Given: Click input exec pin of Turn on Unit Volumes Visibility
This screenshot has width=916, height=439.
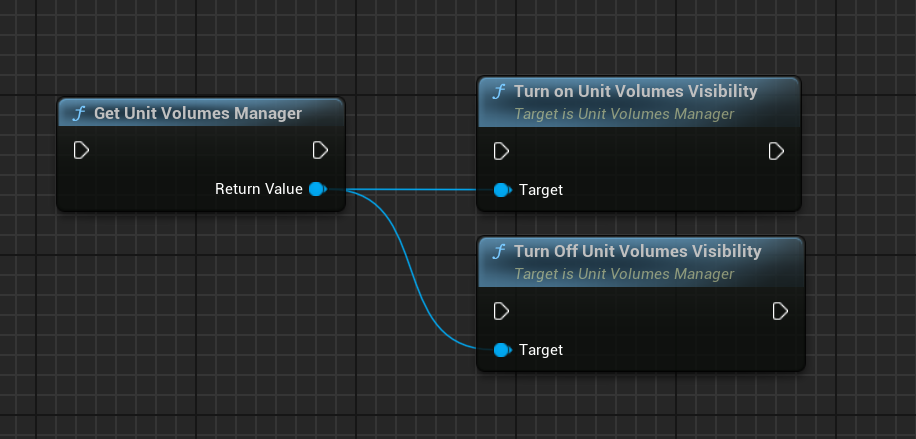Looking at the screenshot, I should click(501, 151).
